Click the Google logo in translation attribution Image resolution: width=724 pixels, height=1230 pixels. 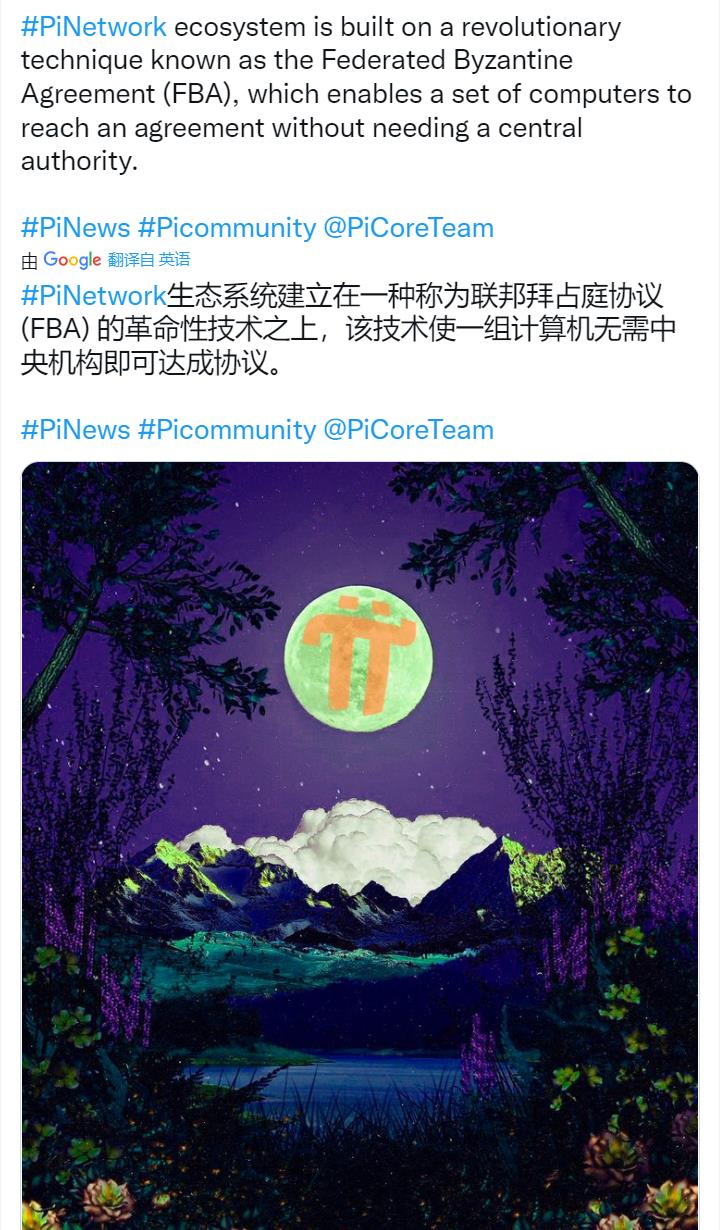point(72,260)
